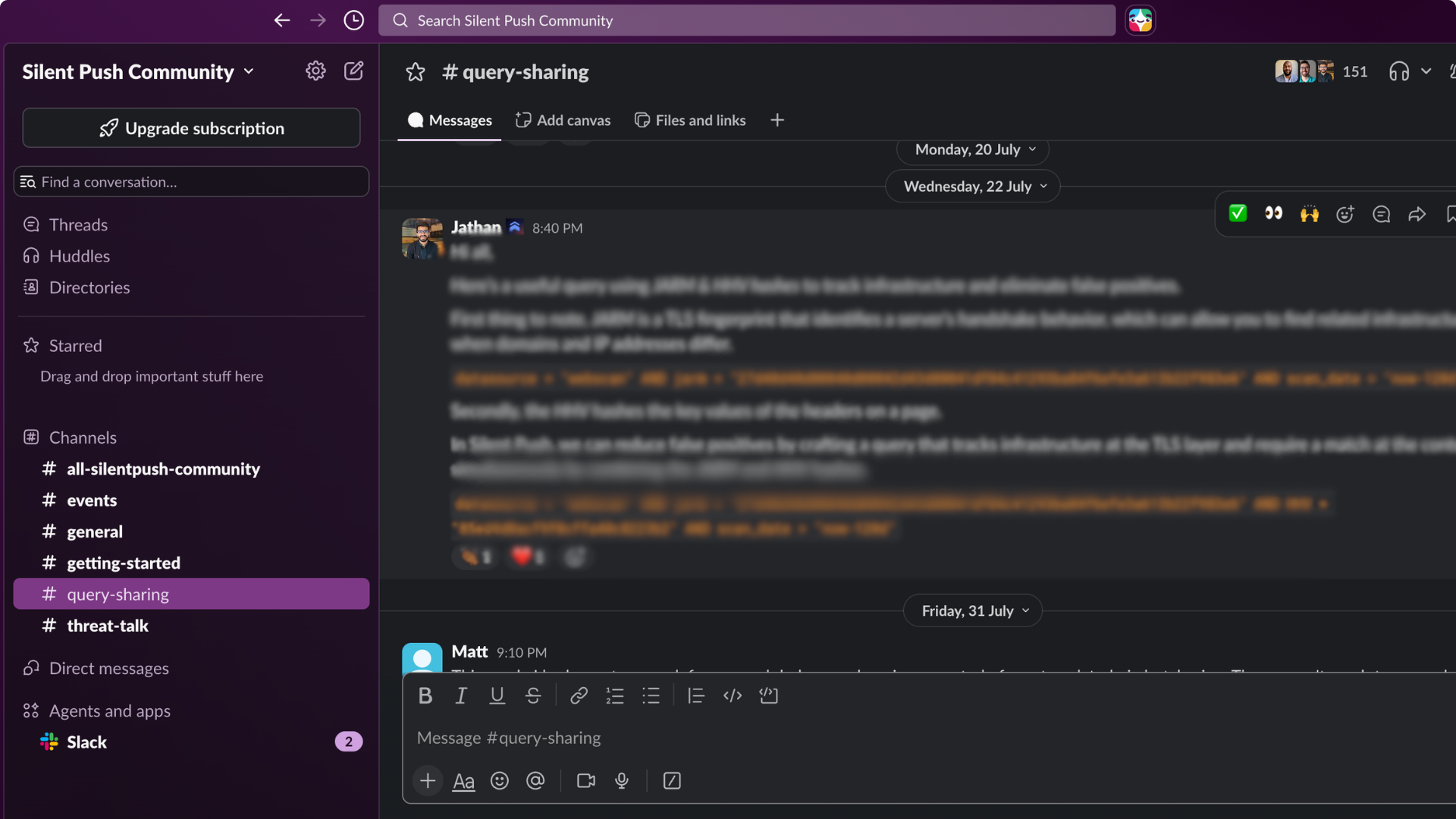This screenshot has width=1456, height=819.
Task: Toggle strikethrough formatting
Action: point(533,695)
